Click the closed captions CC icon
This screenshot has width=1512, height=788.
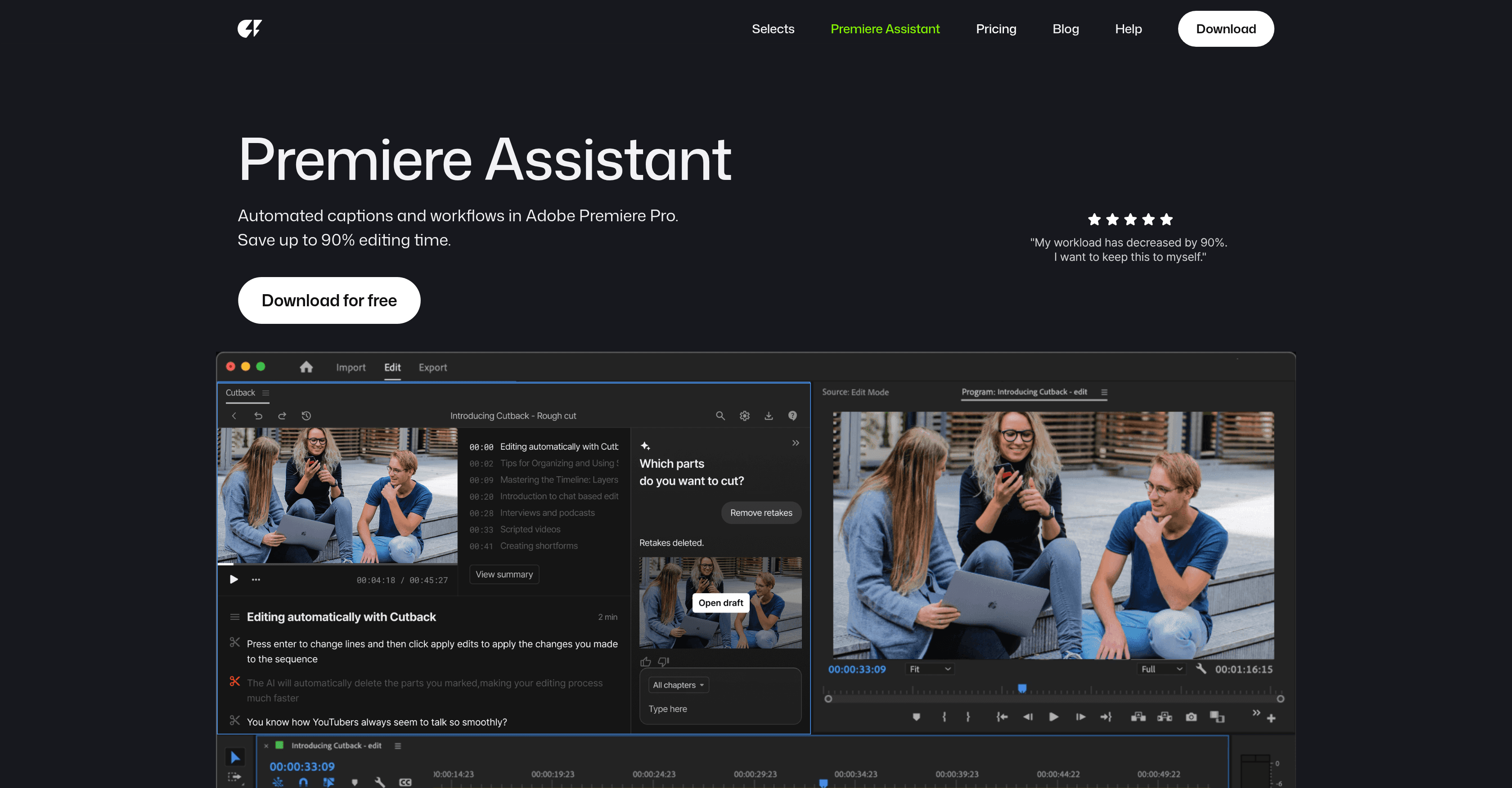pos(406,782)
